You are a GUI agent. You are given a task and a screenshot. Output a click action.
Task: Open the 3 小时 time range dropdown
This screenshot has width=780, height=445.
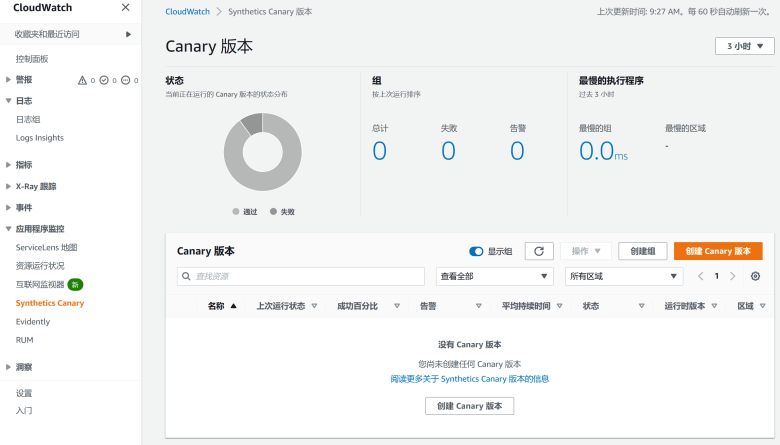pyautogui.click(x=745, y=47)
